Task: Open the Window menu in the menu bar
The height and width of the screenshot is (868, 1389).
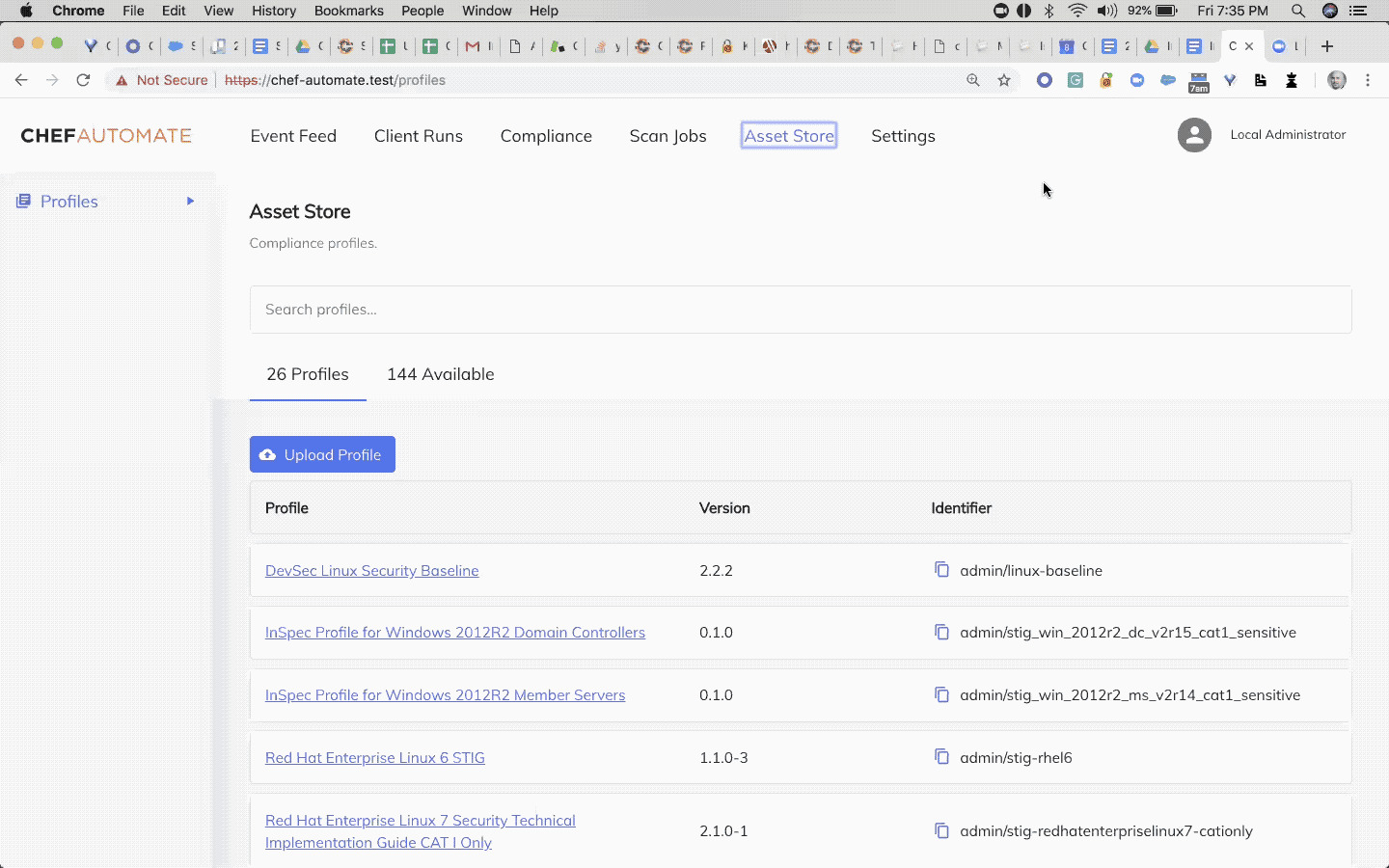Action: 486,11
